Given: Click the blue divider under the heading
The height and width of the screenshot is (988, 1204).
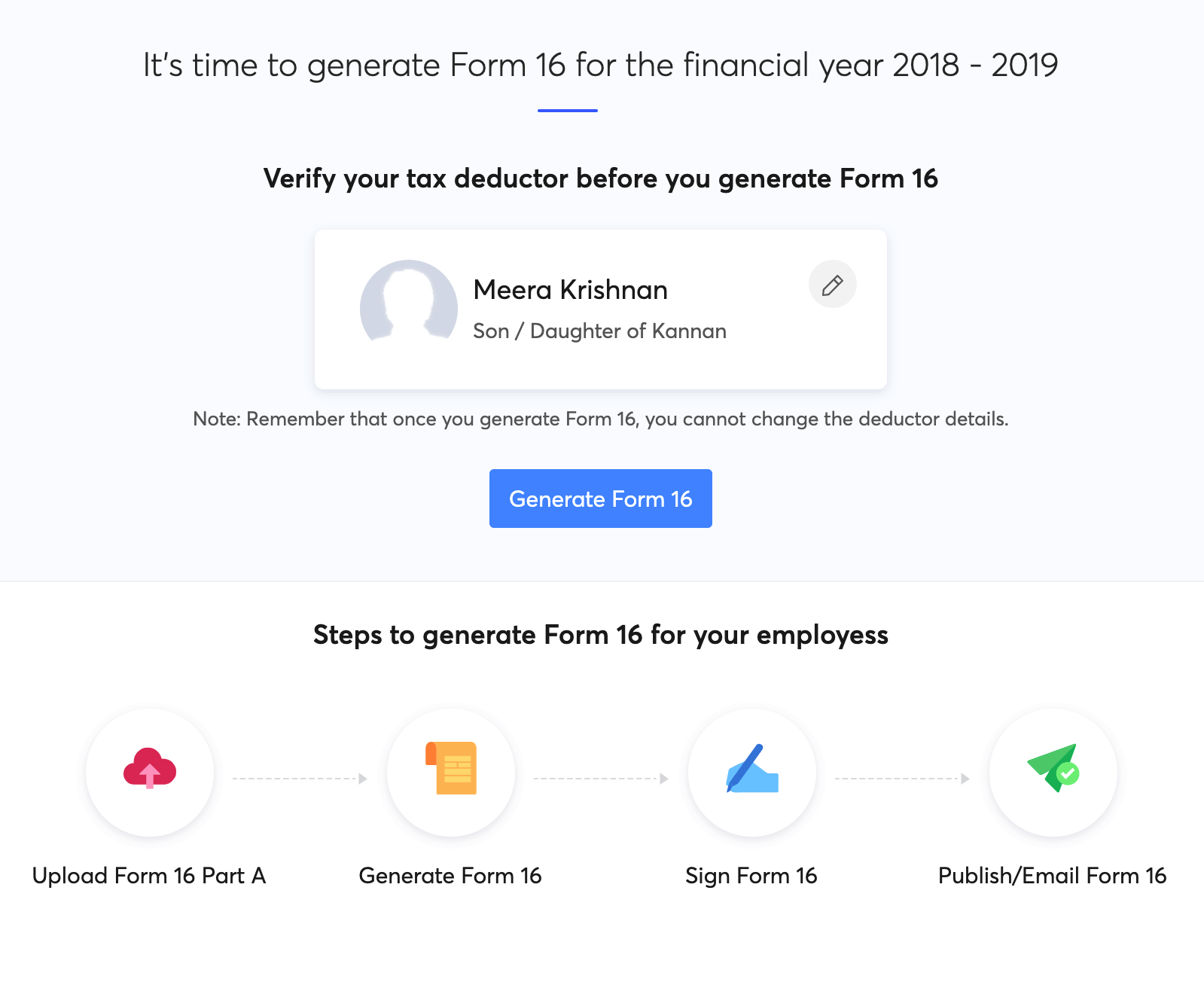Looking at the screenshot, I should (568, 111).
